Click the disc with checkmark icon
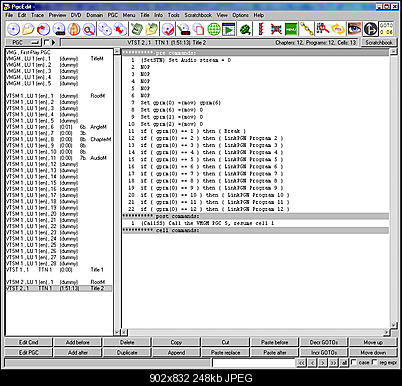The image size is (402, 386). (x=168, y=29)
